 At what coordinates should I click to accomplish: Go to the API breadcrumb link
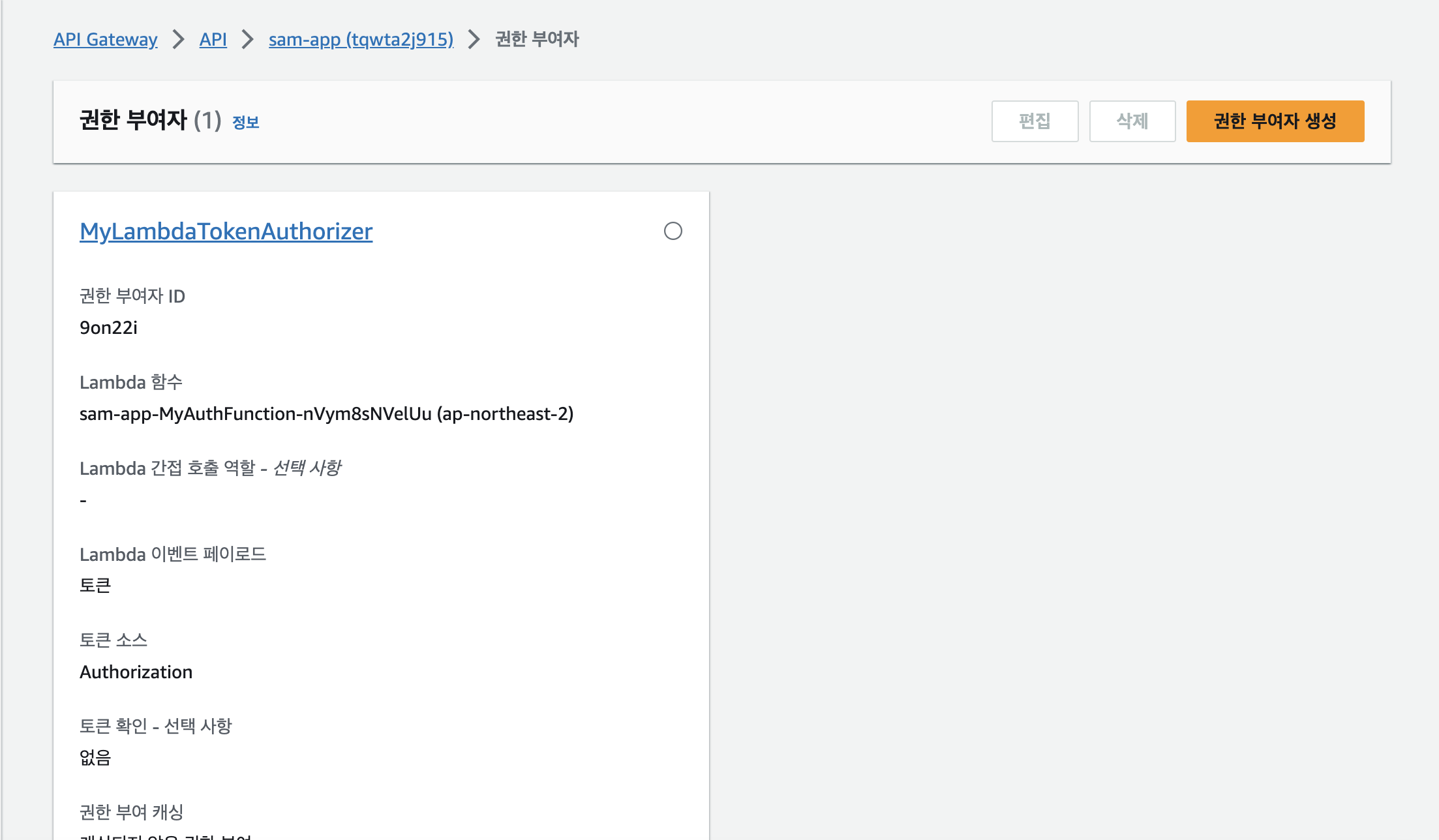213,39
